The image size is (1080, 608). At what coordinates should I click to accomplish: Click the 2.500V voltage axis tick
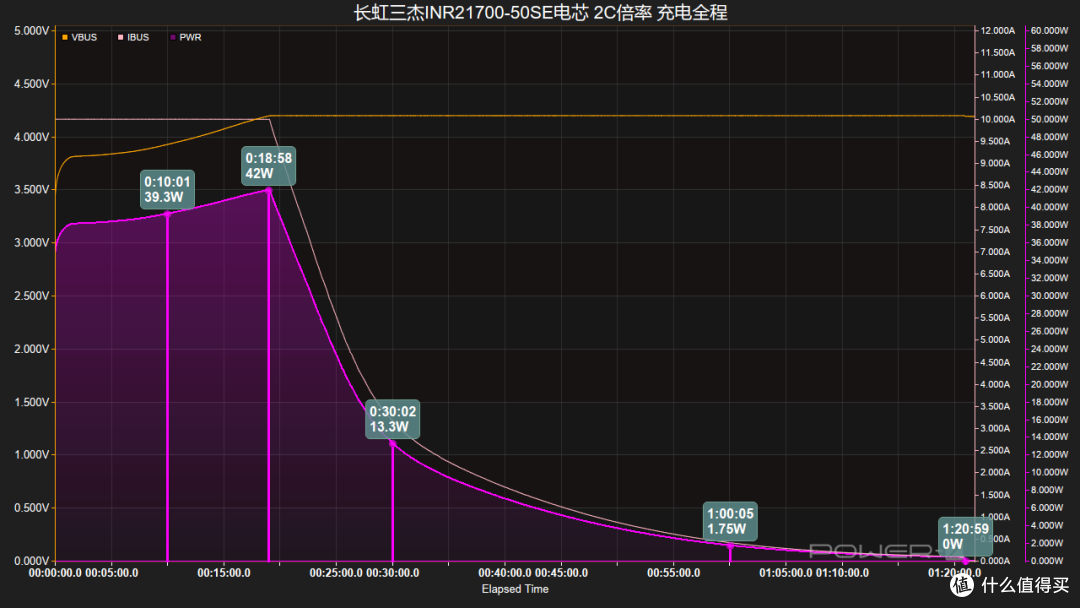pyautogui.click(x=32, y=296)
